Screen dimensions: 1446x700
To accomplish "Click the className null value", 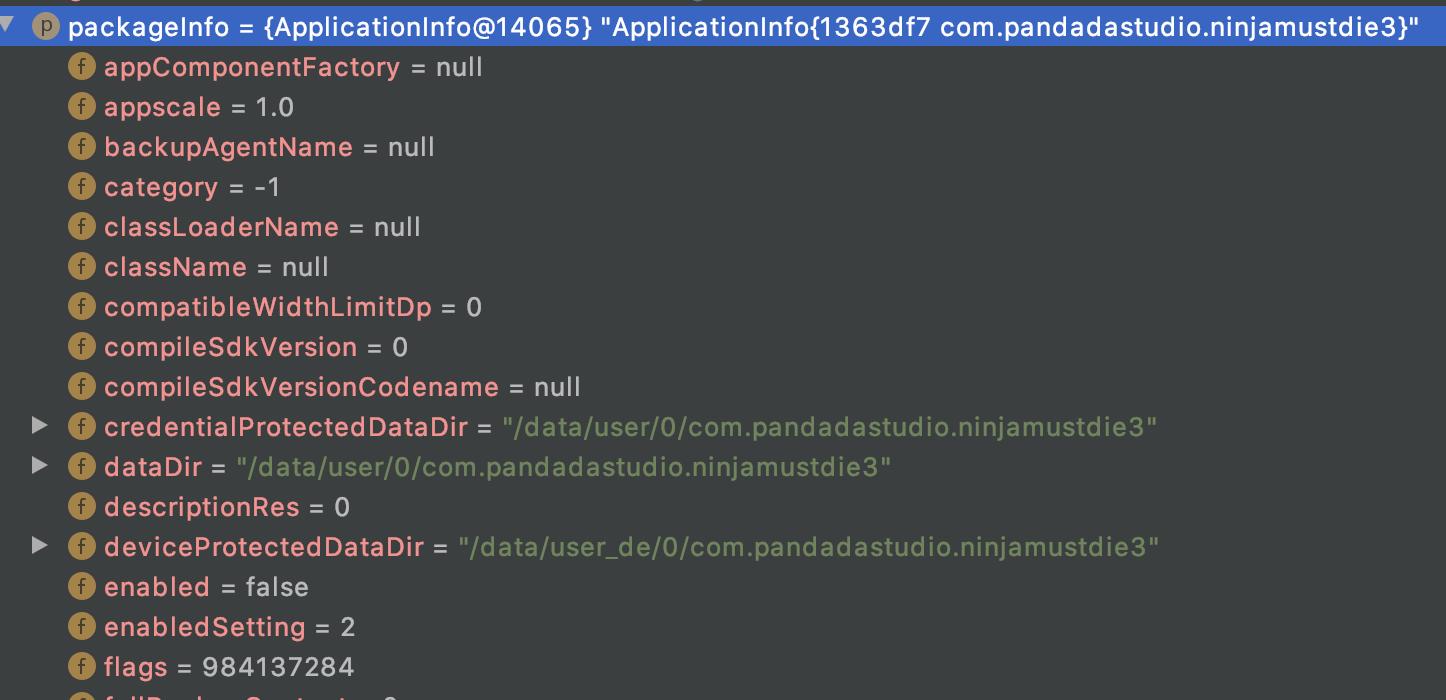I will 304,266.
